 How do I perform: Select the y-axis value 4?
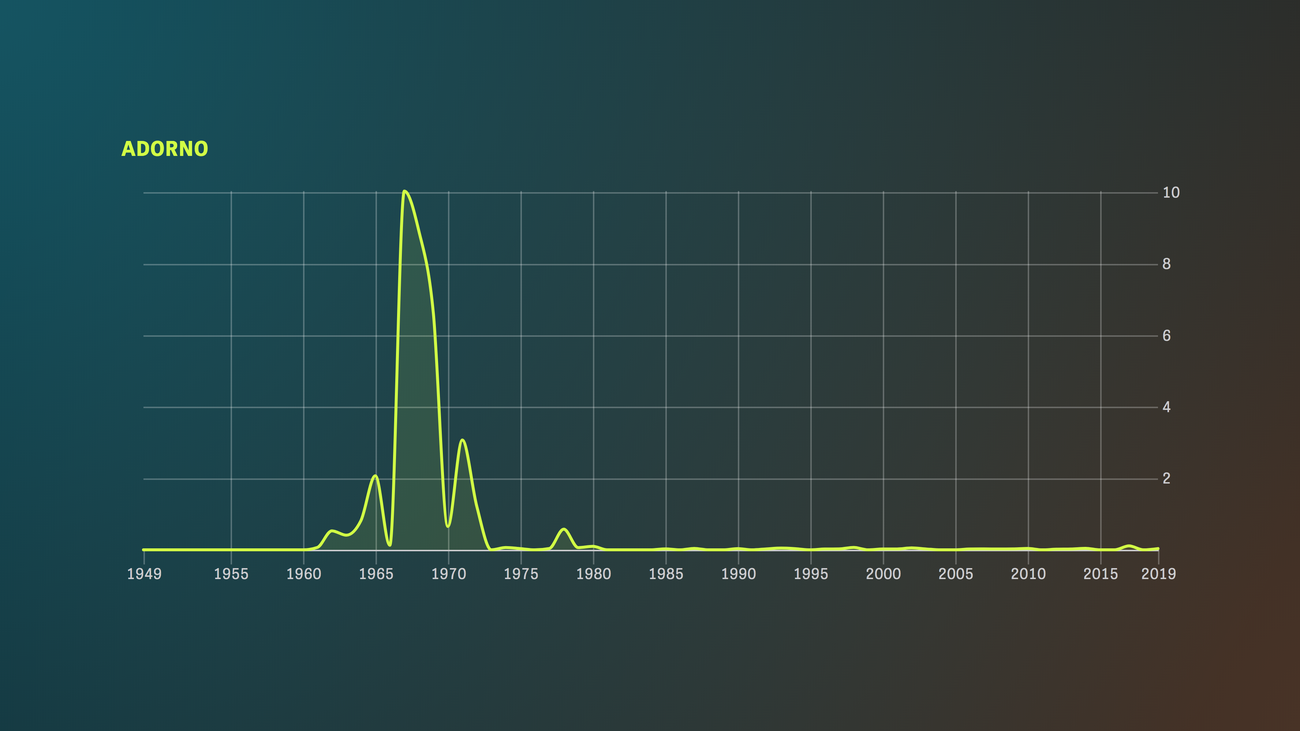point(1166,408)
